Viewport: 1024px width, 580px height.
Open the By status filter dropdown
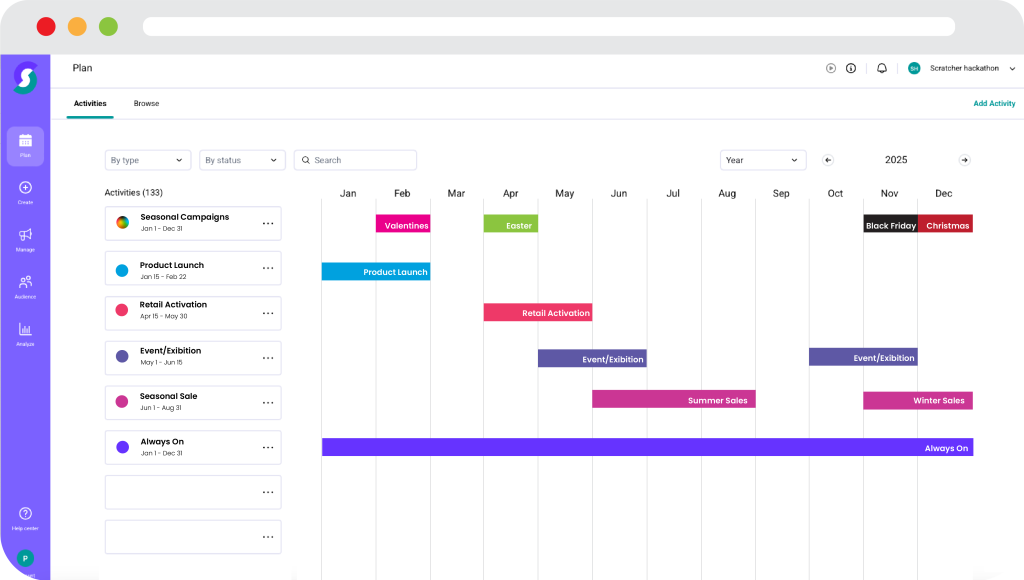tap(242, 160)
